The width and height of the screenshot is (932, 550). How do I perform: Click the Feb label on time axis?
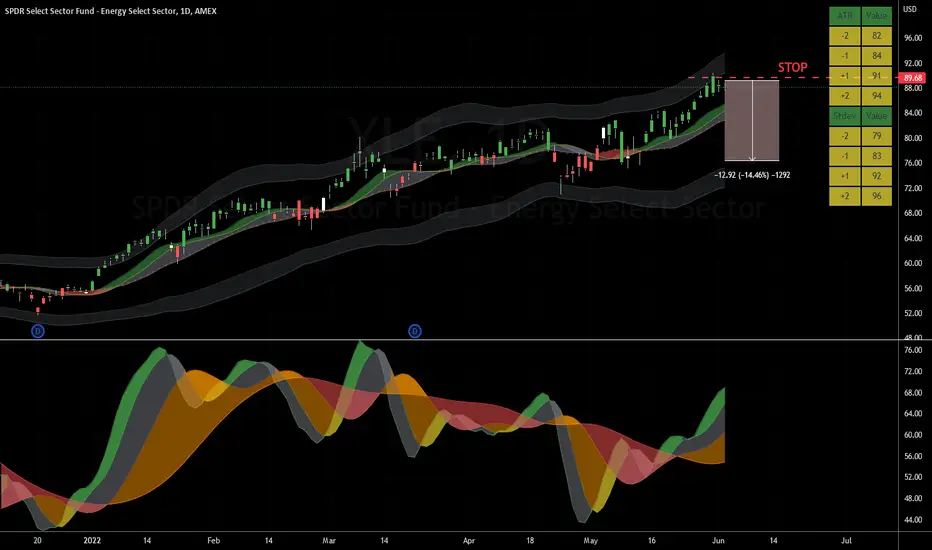click(213, 540)
